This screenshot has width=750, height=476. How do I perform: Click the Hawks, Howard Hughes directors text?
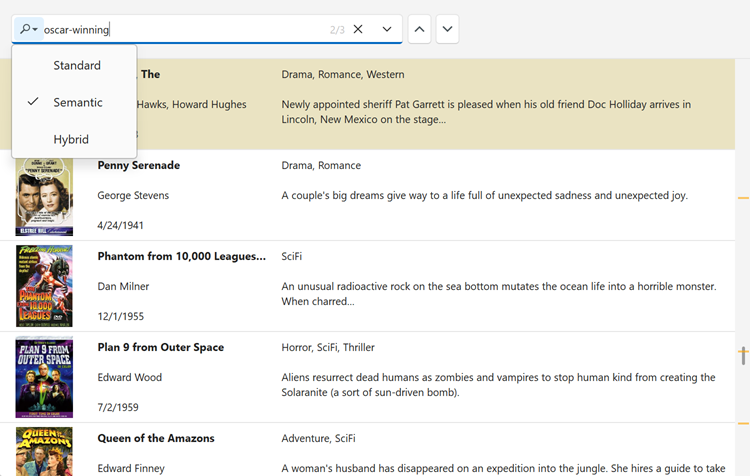pyautogui.click(x=192, y=105)
